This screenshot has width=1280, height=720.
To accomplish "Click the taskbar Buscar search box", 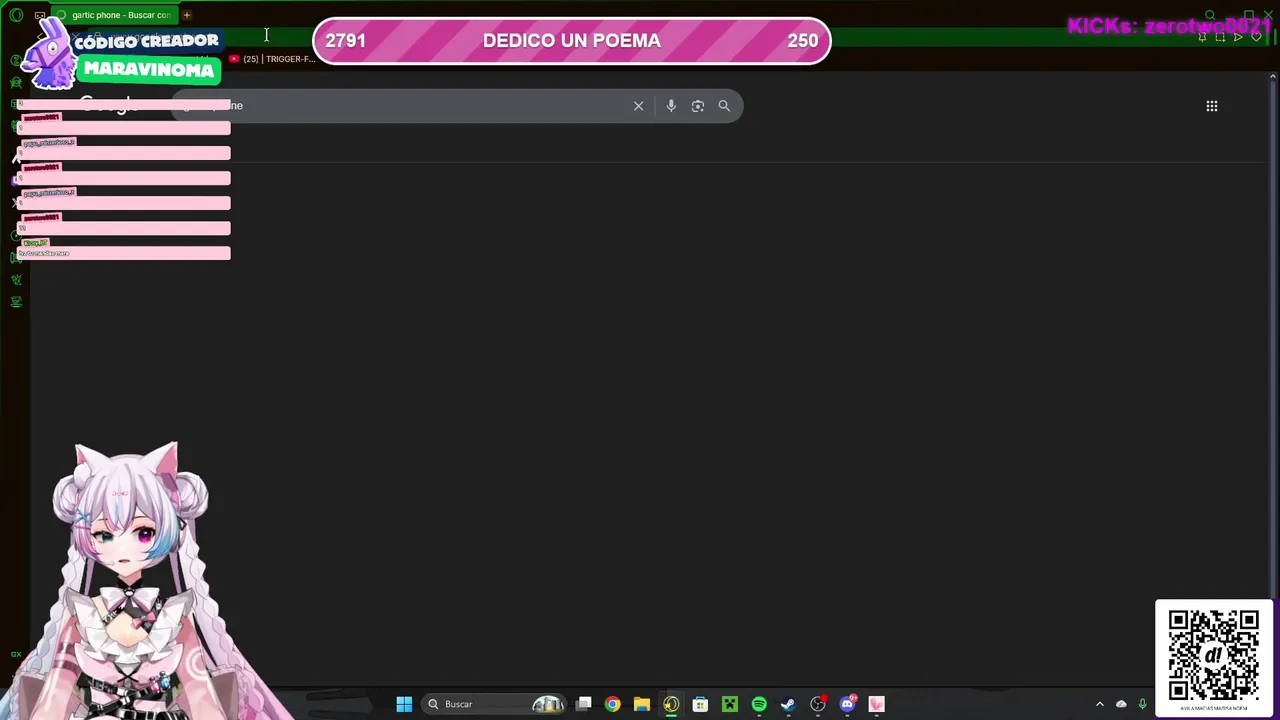I will (x=493, y=704).
